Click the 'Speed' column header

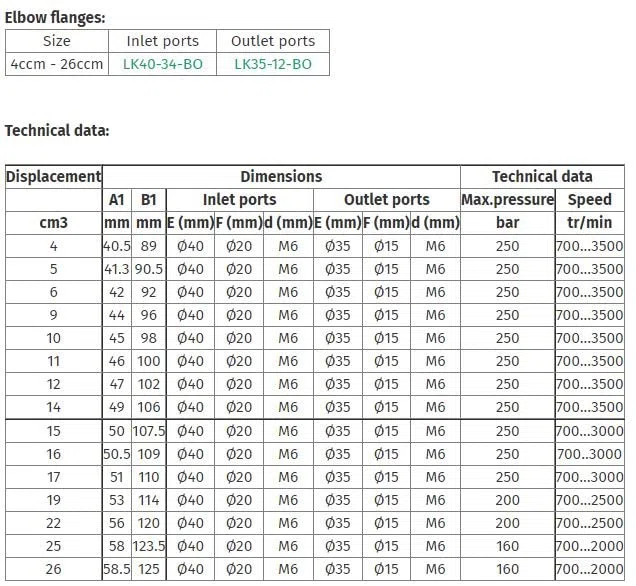(x=589, y=200)
